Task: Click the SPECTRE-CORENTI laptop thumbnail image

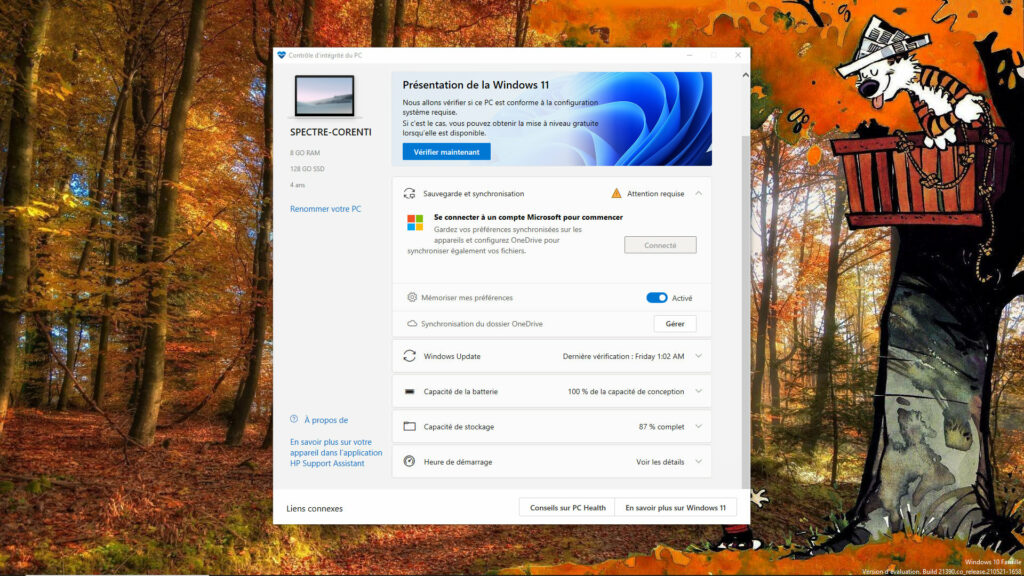Action: coord(324,97)
